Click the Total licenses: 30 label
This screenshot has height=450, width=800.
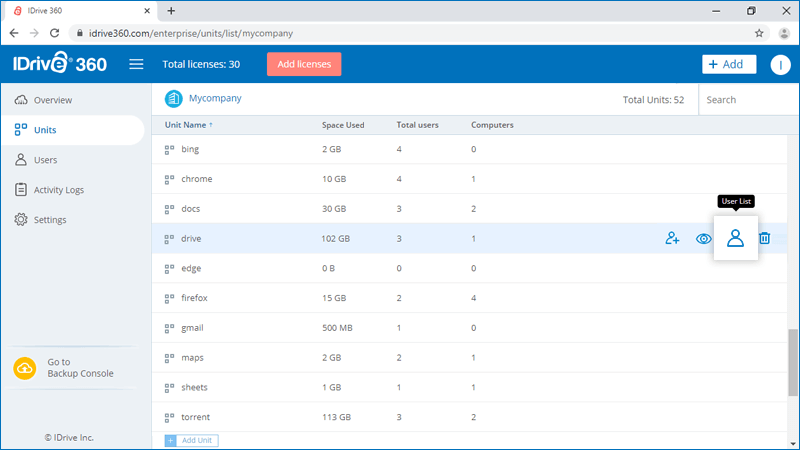pos(201,64)
